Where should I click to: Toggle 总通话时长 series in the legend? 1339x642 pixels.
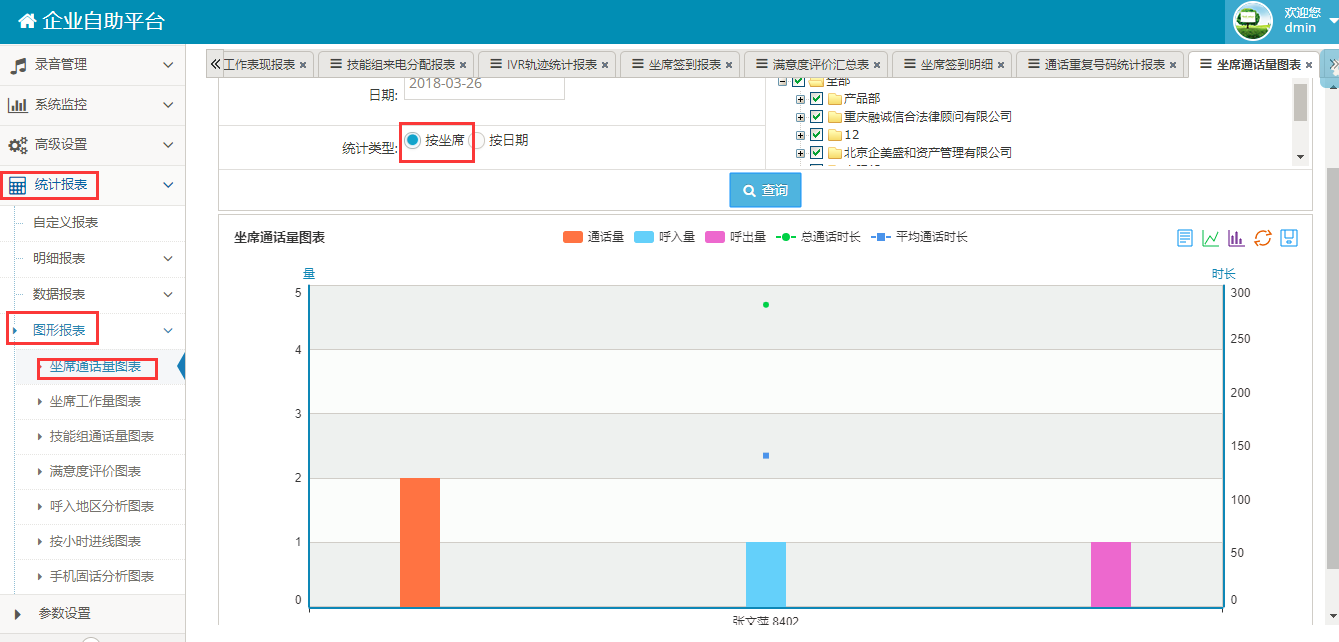click(818, 238)
